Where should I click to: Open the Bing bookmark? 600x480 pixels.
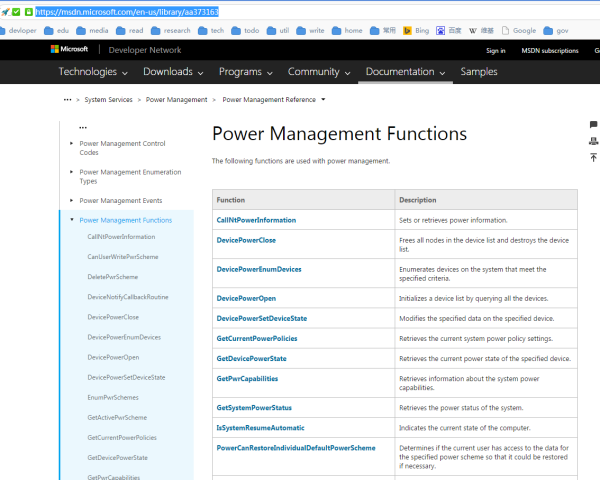pos(416,30)
